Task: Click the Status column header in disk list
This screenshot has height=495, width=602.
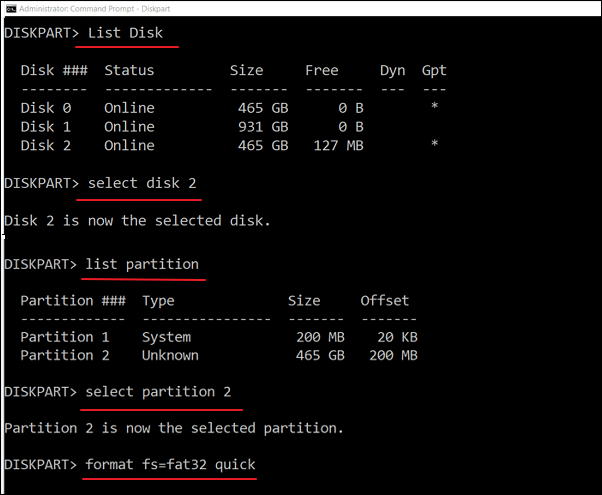Action: [129, 71]
